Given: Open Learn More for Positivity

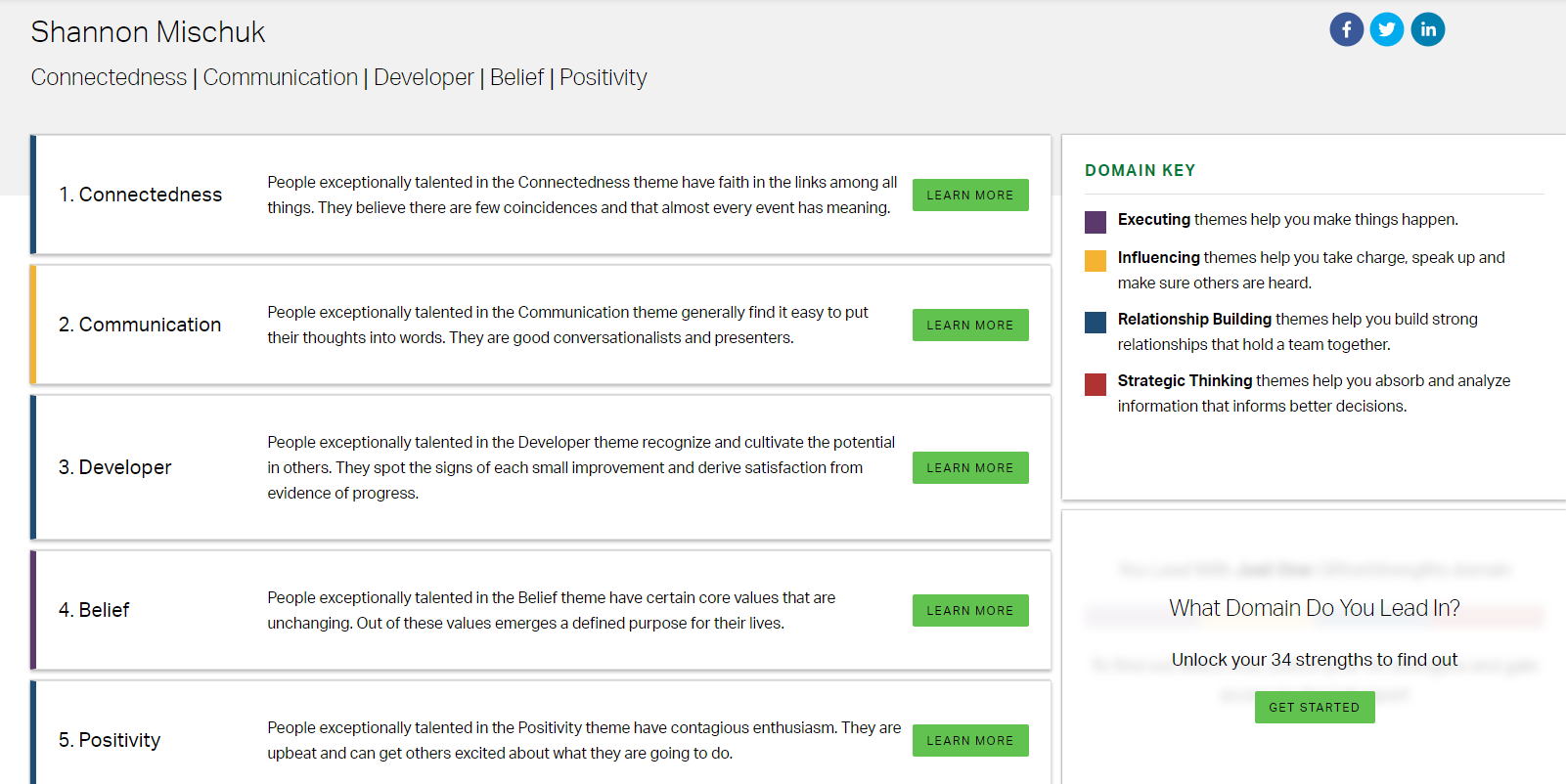Looking at the screenshot, I should (x=969, y=741).
